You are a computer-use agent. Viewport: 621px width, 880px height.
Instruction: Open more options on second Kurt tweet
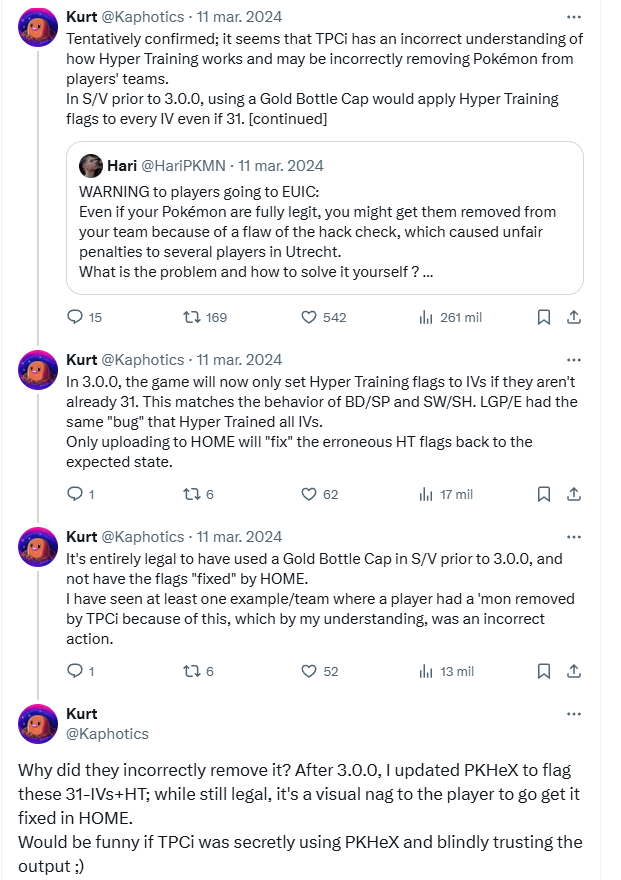[x=574, y=359]
